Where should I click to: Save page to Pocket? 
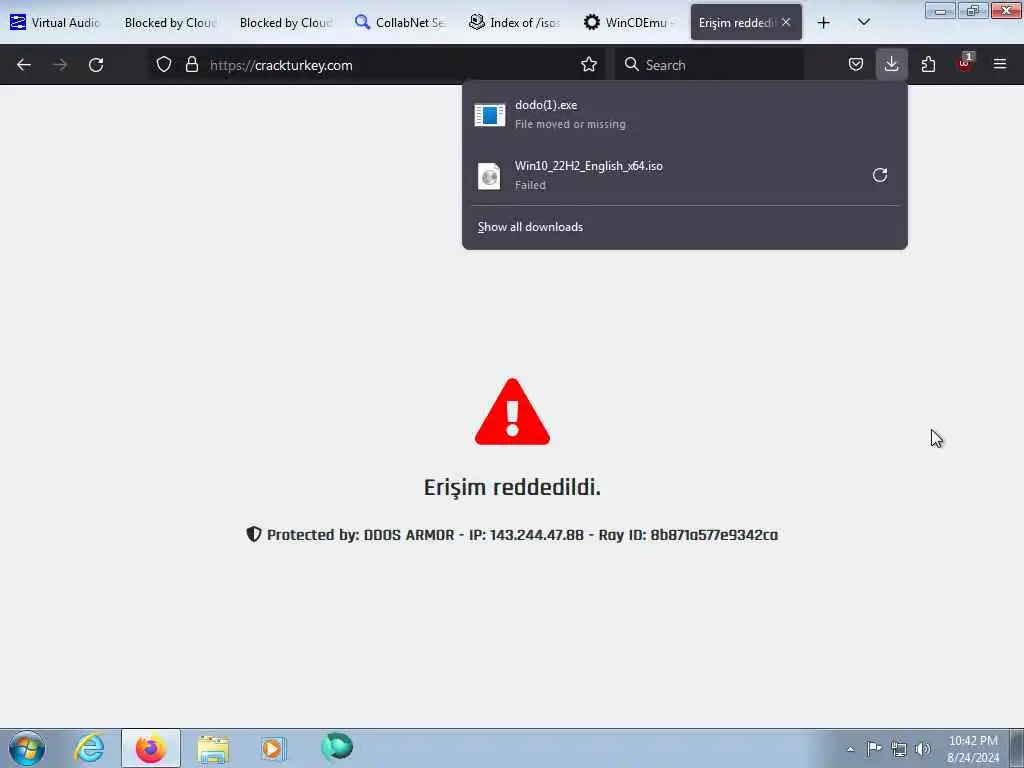pos(856,64)
